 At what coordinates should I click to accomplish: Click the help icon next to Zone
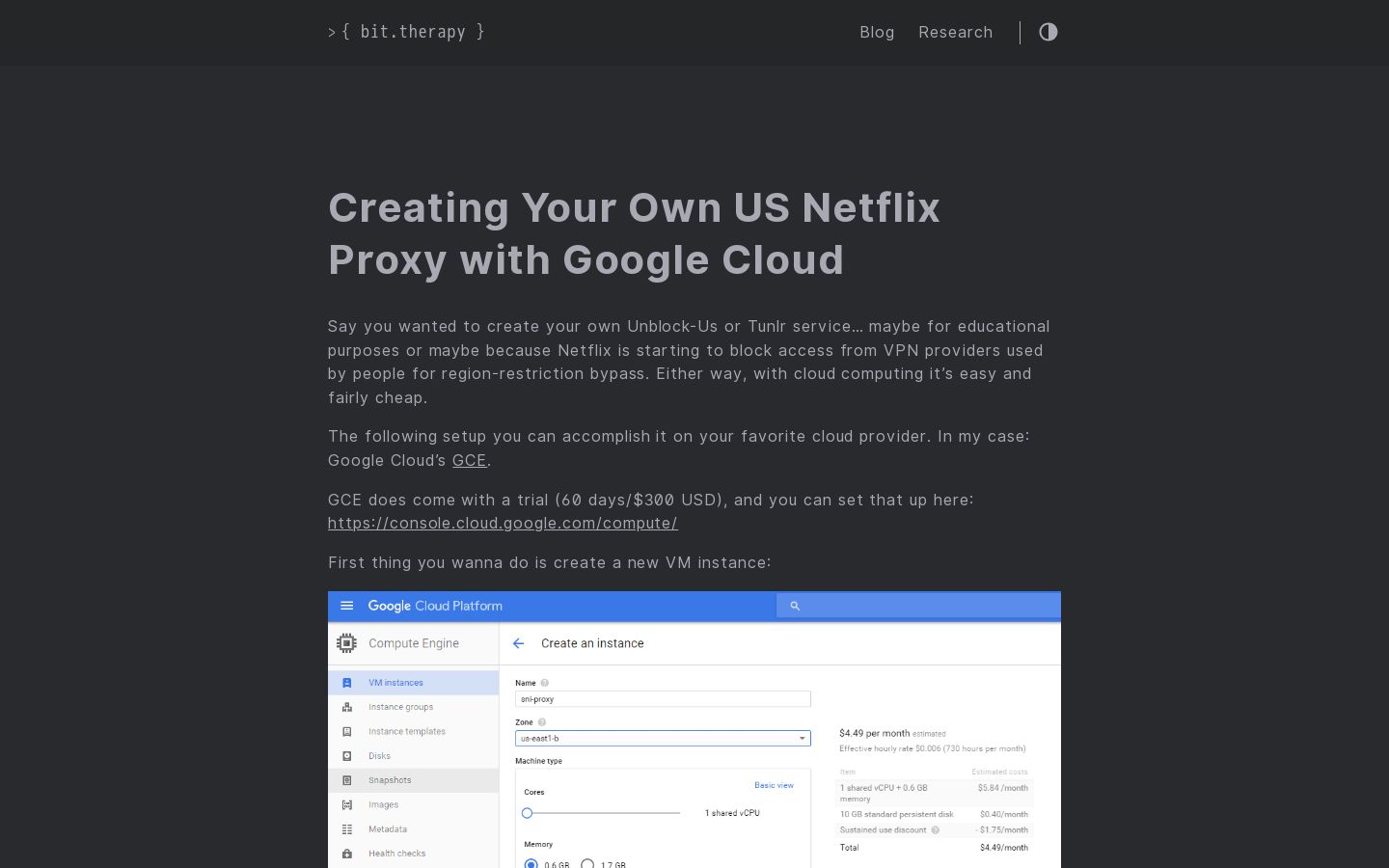[x=542, y=722]
